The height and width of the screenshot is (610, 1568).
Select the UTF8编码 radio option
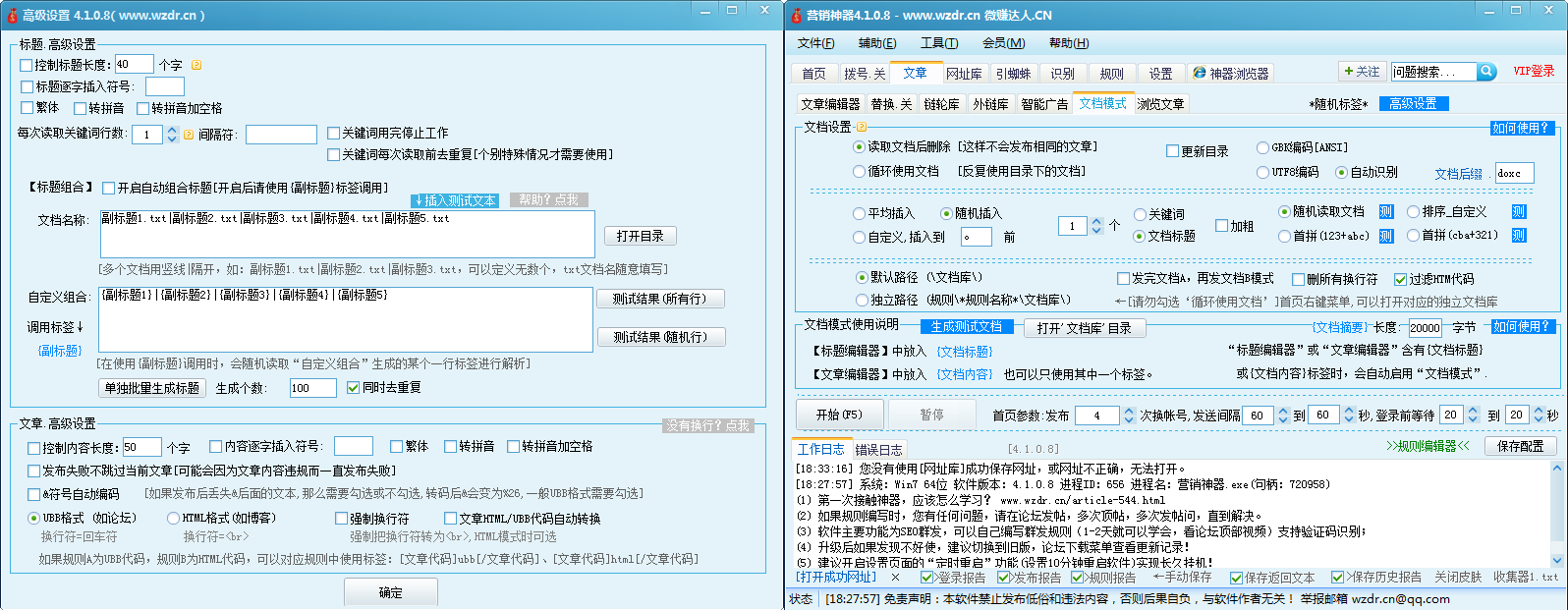pos(1263,172)
